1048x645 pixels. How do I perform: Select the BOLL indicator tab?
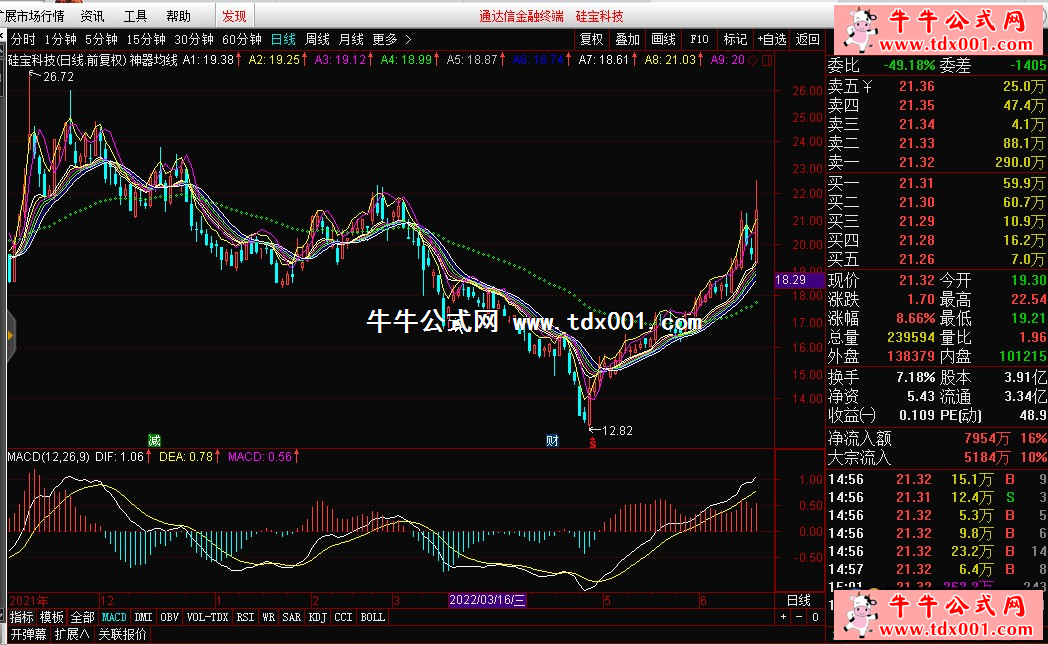(x=373, y=617)
